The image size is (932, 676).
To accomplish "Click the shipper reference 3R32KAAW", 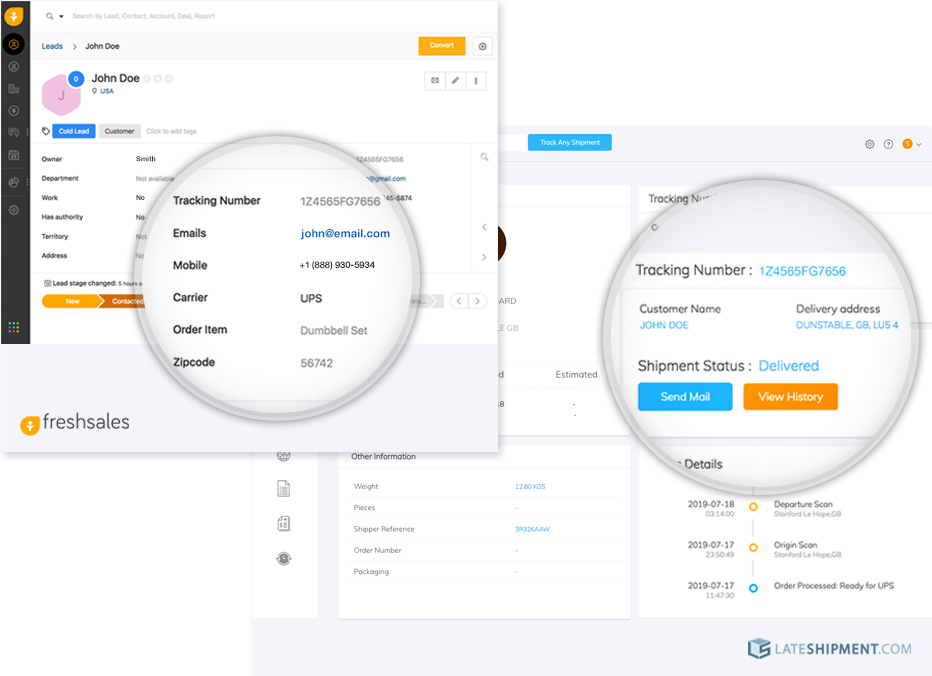I will click(532, 529).
